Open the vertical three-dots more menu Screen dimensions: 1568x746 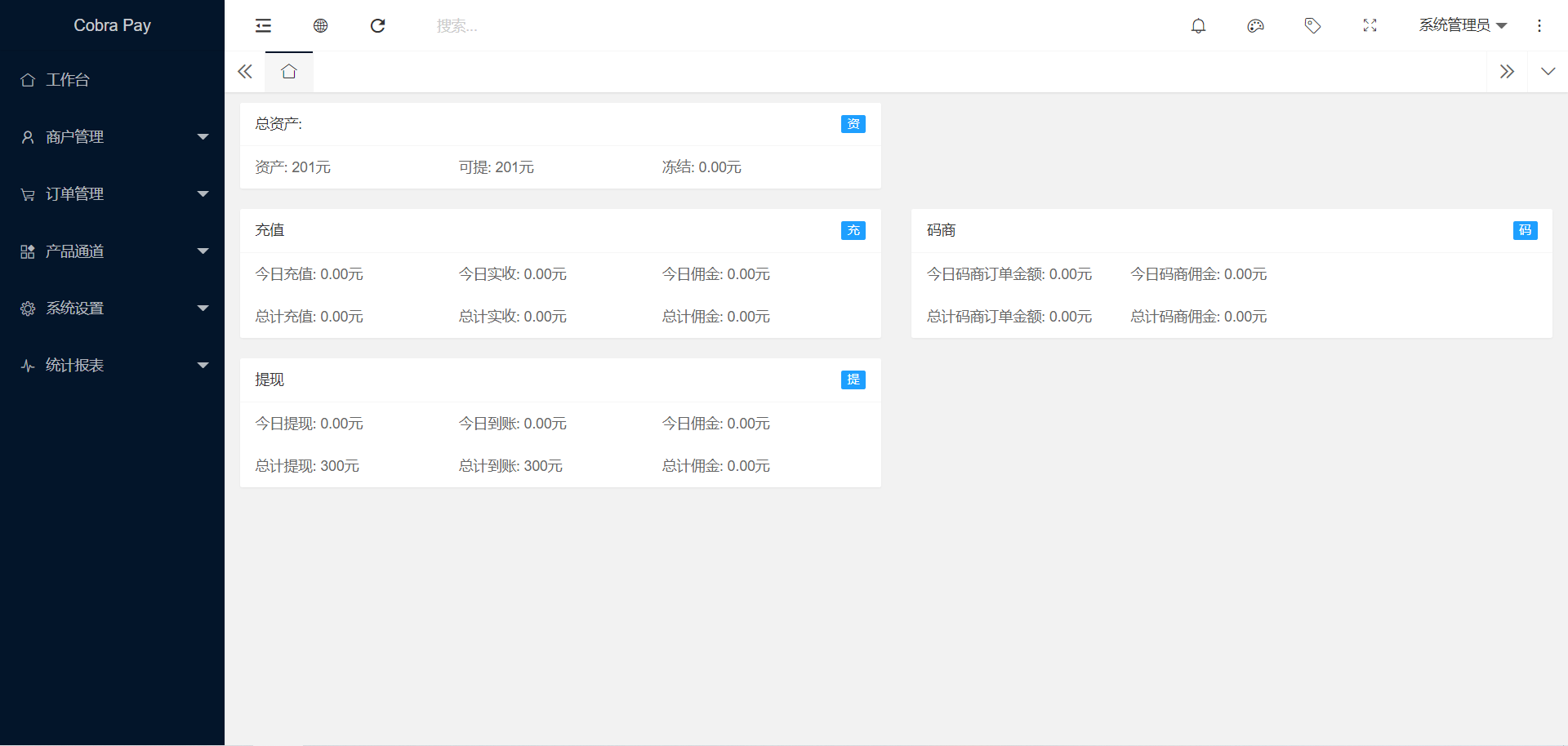click(1539, 26)
